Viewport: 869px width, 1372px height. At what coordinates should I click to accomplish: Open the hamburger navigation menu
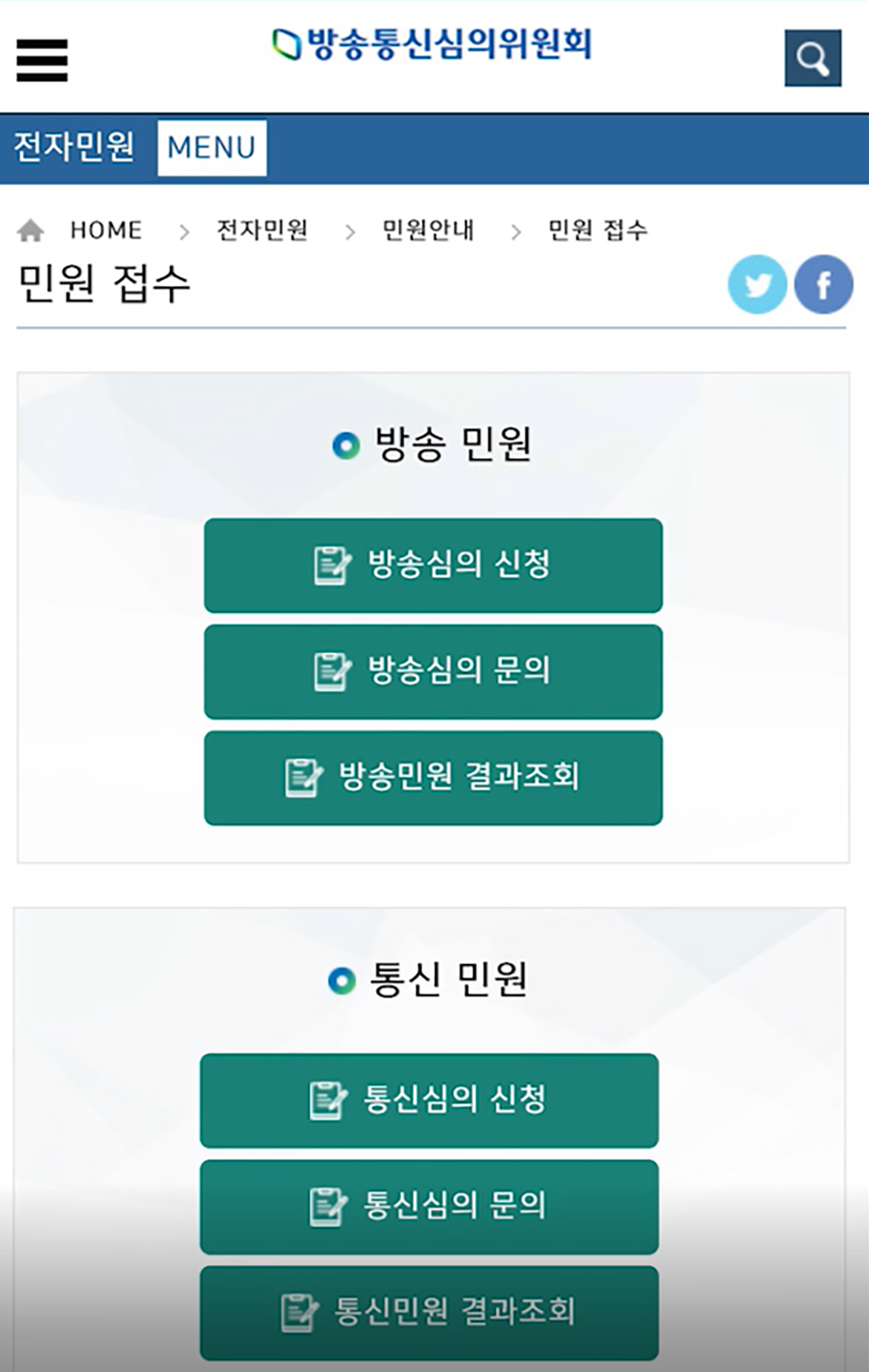(x=42, y=60)
